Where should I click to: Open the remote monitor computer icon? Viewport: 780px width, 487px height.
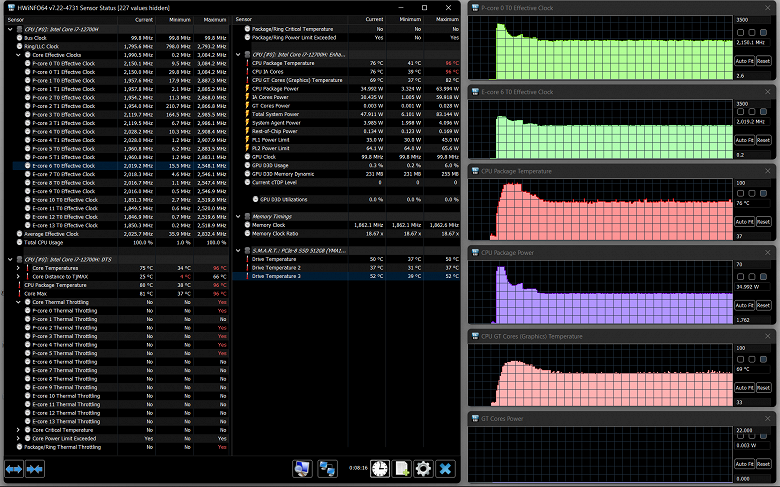click(x=301, y=468)
